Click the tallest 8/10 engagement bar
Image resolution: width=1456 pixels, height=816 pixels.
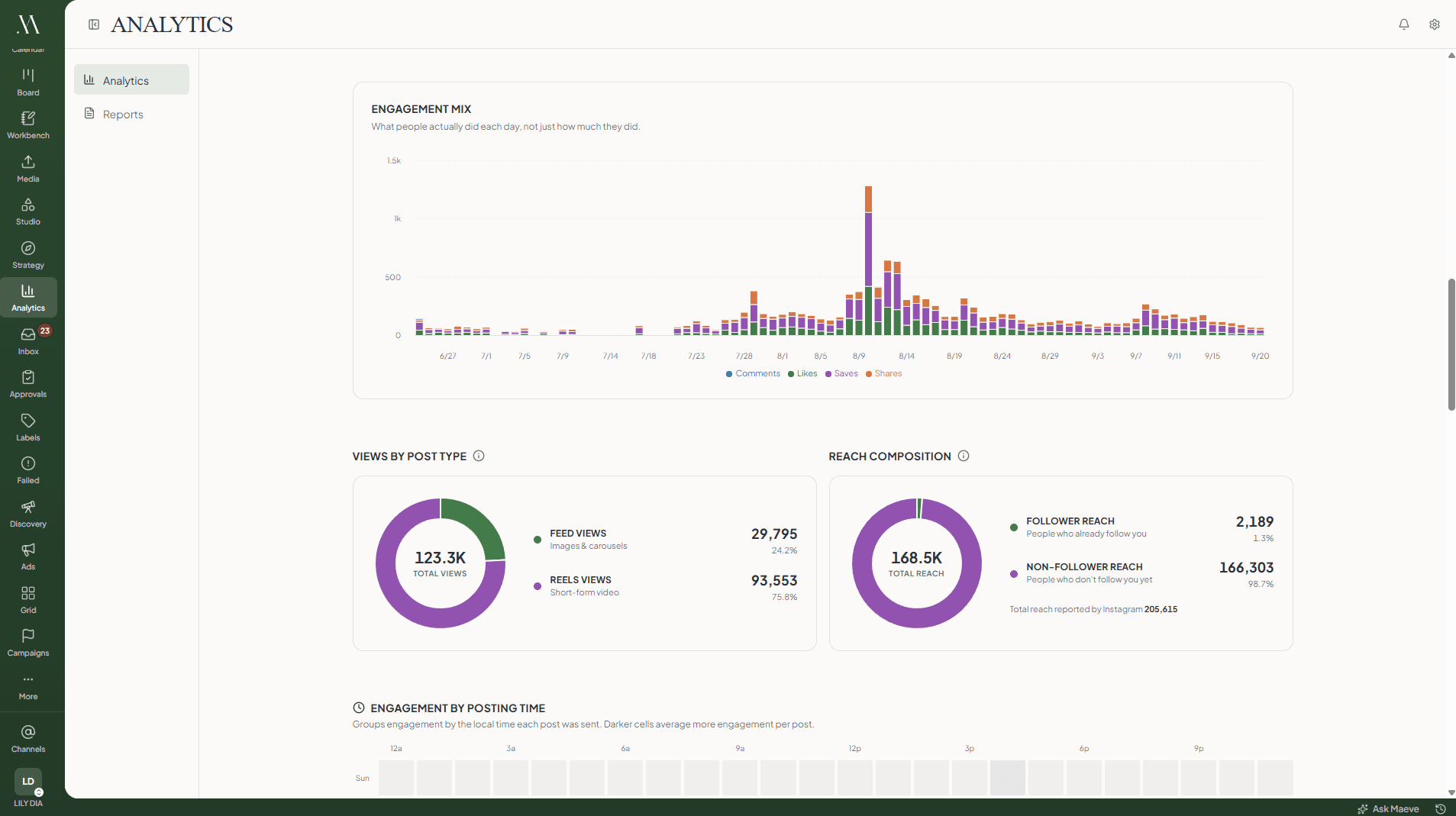point(868,260)
